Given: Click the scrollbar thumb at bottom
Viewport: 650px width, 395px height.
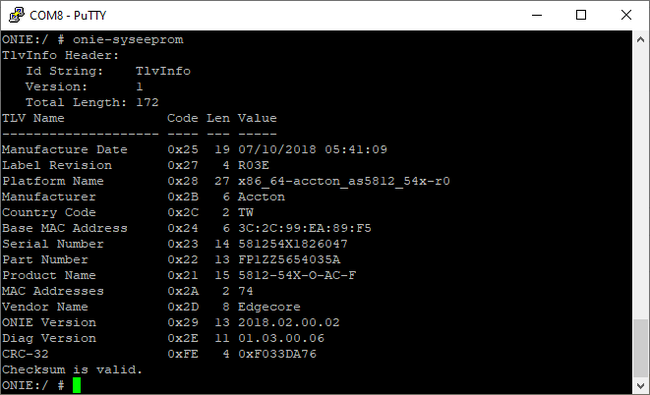Looking at the screenshot, I should coord(640,349).
